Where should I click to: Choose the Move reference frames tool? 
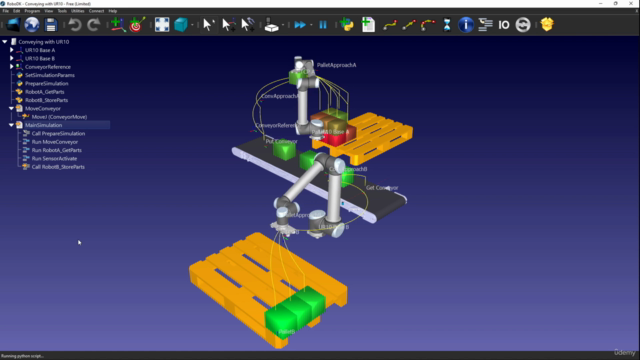[x=228, y=25]
